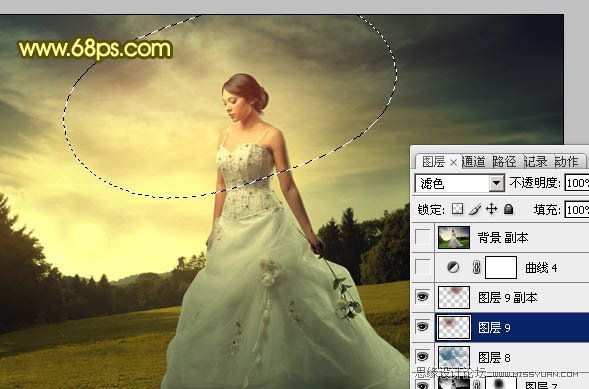The height and width of the screenshot is (389, 589).
Task: Select the layer named 背景 副本
Action: click(x=502, y=238)
